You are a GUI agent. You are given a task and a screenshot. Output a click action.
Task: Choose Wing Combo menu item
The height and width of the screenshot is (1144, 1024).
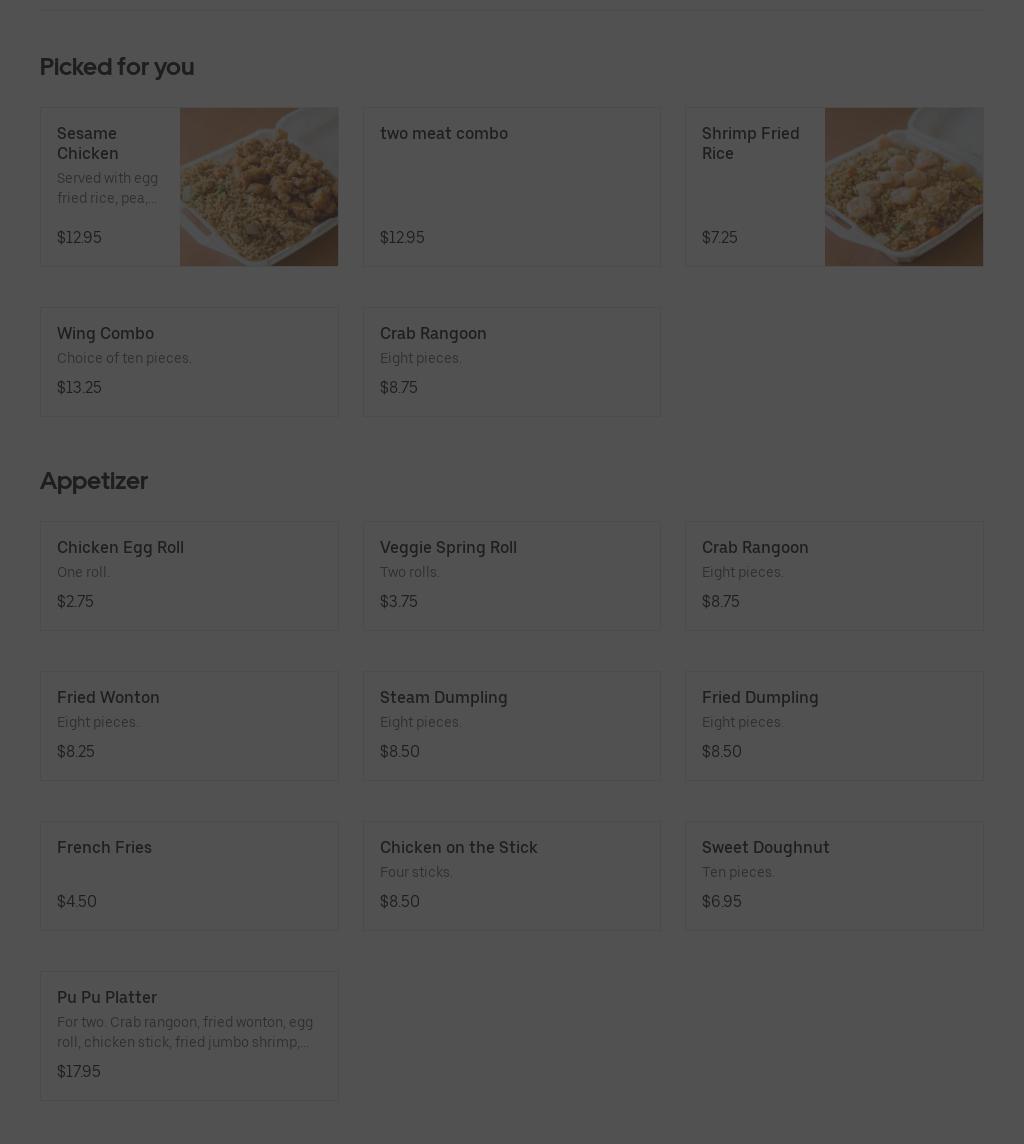point(189,361)
